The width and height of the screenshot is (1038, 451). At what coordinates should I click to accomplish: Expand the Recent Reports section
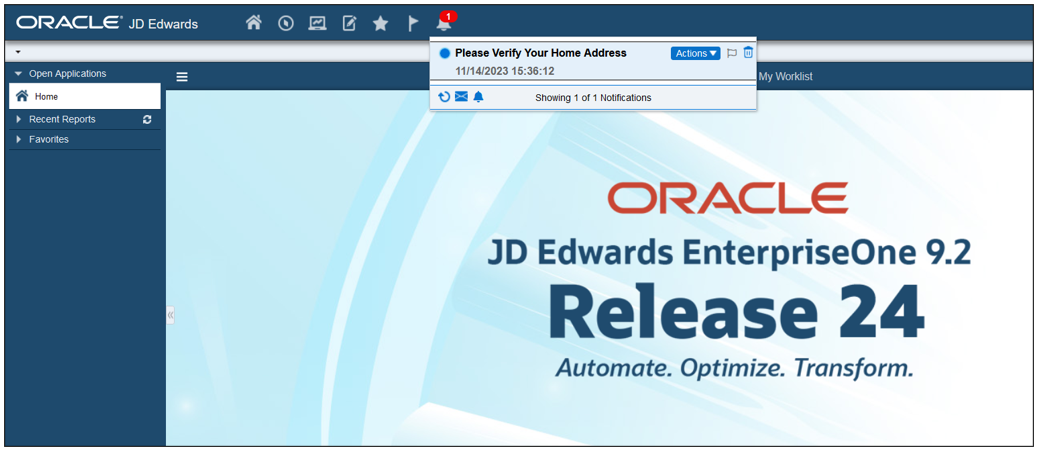[19, 119]
